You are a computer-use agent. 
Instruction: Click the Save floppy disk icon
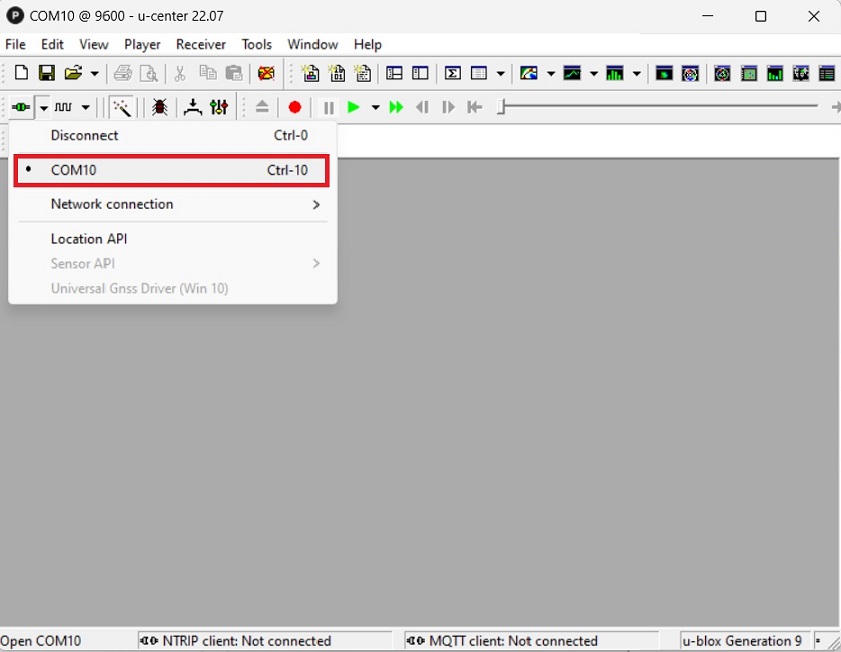coord(46,73)
